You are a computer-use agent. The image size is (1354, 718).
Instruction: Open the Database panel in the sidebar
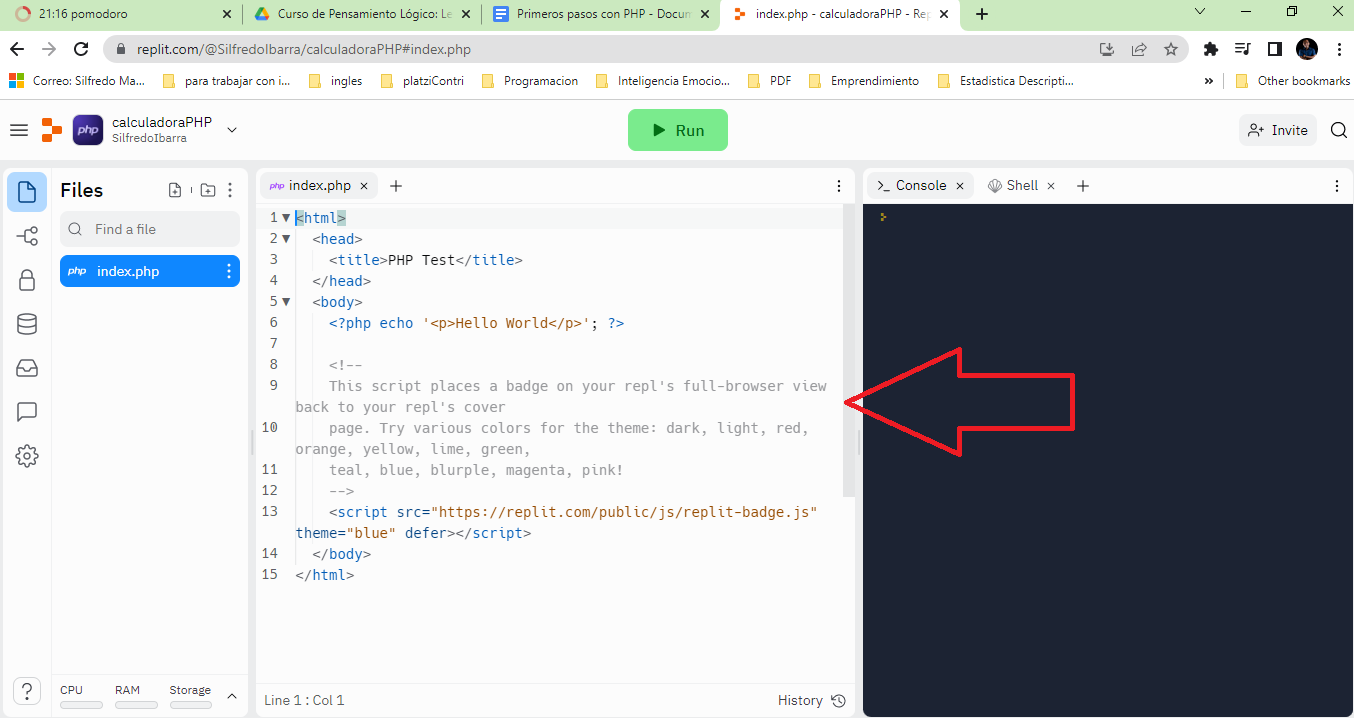click(27, 324)
